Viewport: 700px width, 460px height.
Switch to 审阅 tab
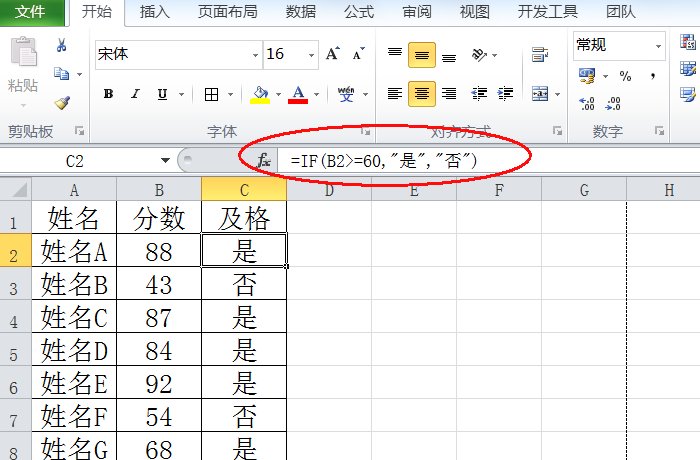click(x=417, y=12)
